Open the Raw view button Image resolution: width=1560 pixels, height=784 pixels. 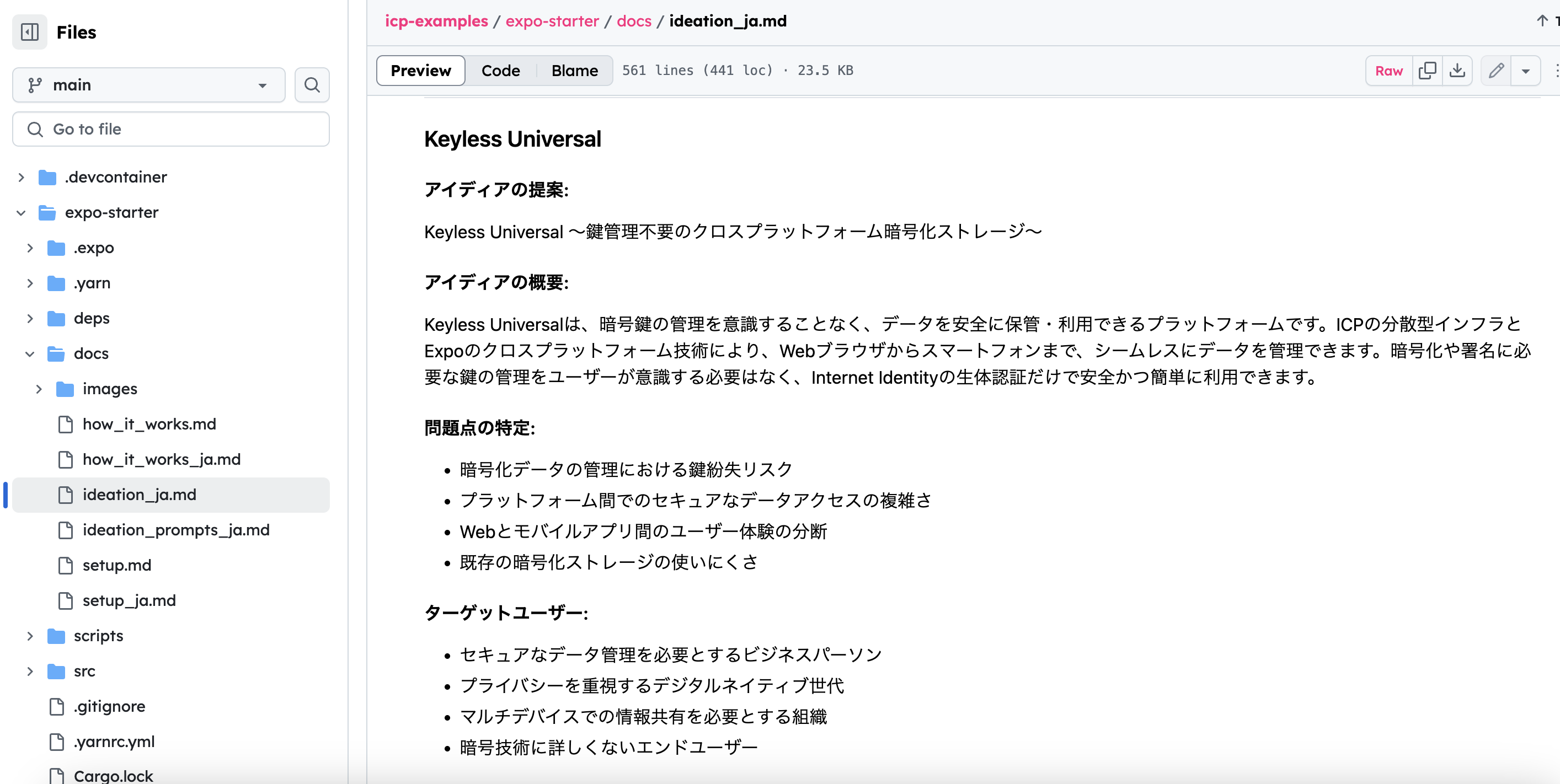1388,70
